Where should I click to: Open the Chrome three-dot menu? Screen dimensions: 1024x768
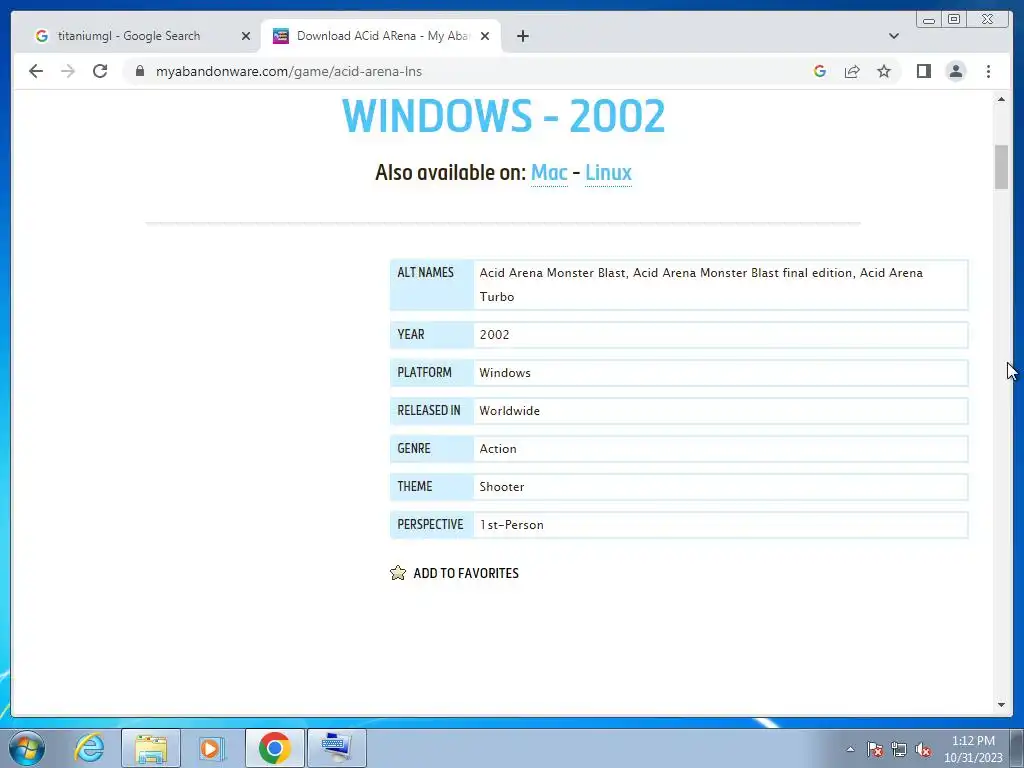click(x=988, y=71)
